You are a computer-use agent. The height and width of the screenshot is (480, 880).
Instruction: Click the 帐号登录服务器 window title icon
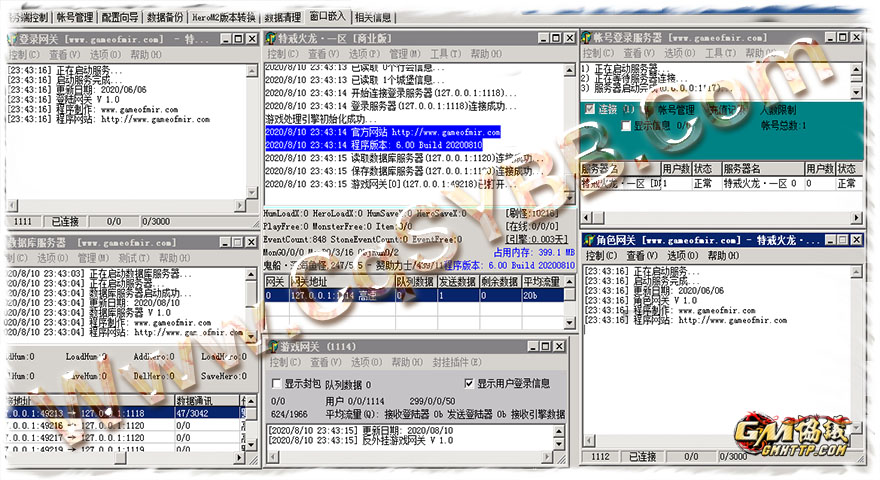pyautogui.click(x=586, y=38)
